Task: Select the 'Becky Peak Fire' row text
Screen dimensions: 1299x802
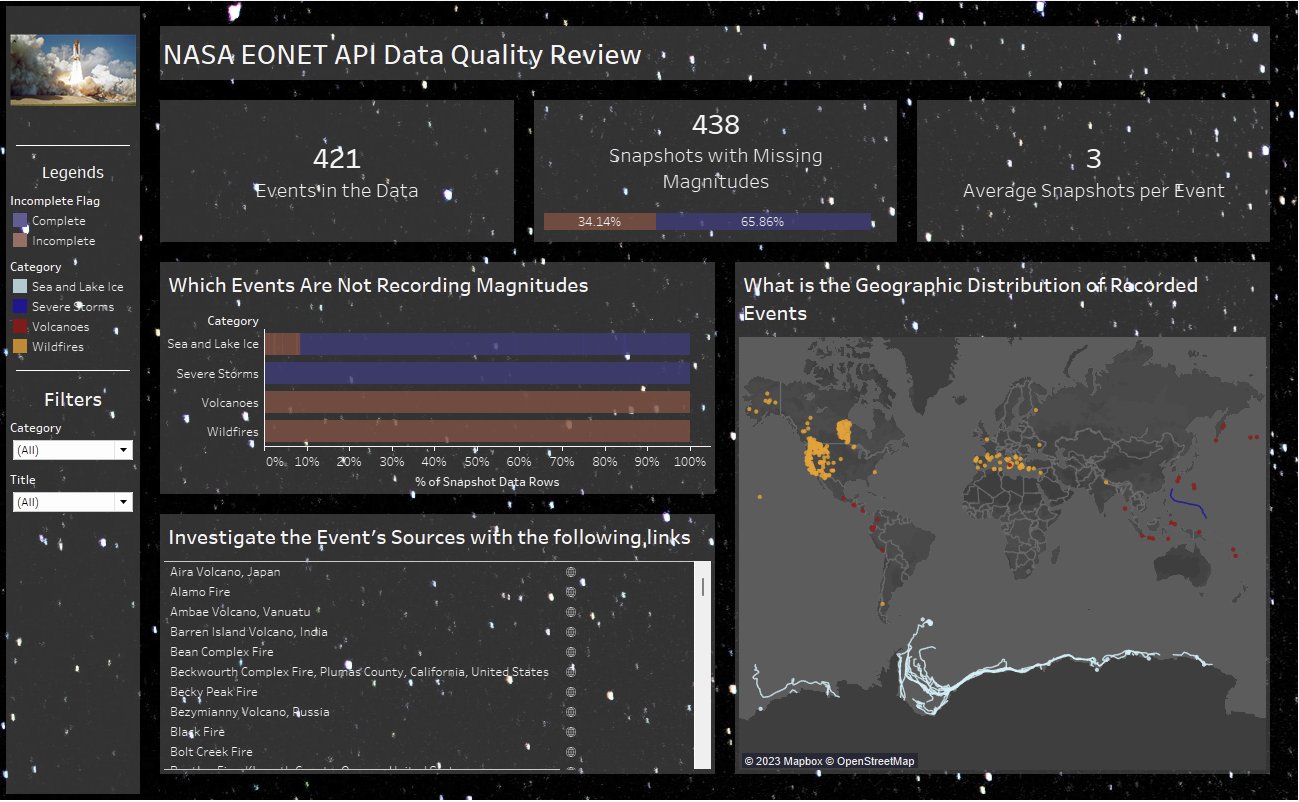Action: (214, 692)
